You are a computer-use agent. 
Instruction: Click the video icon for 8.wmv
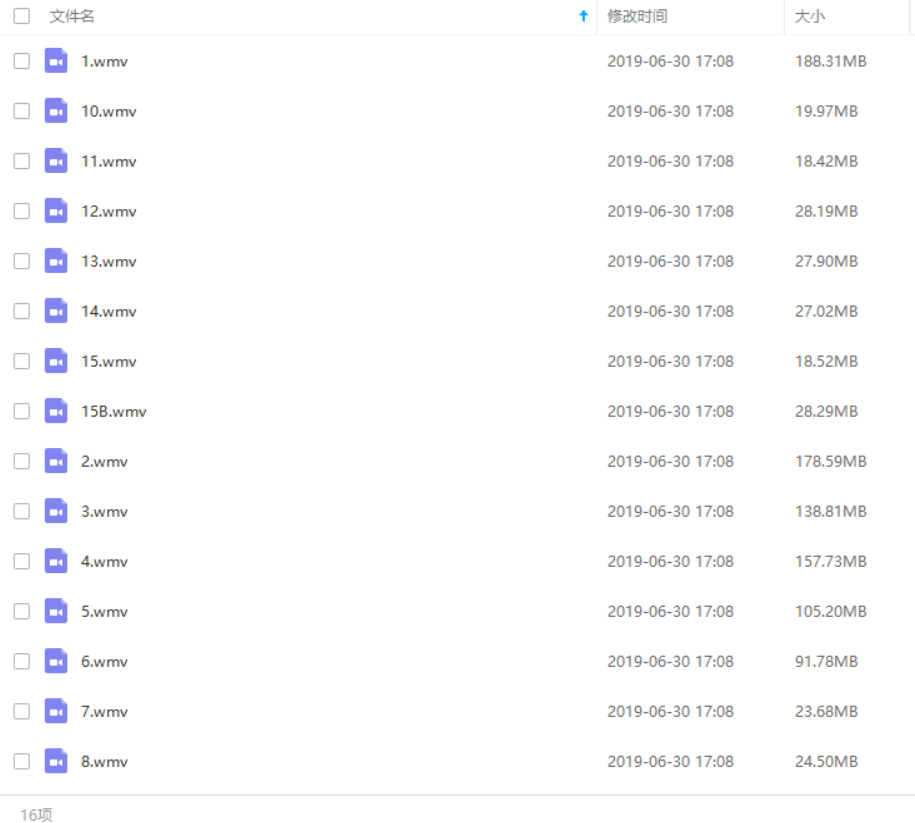tap(56, 761)
